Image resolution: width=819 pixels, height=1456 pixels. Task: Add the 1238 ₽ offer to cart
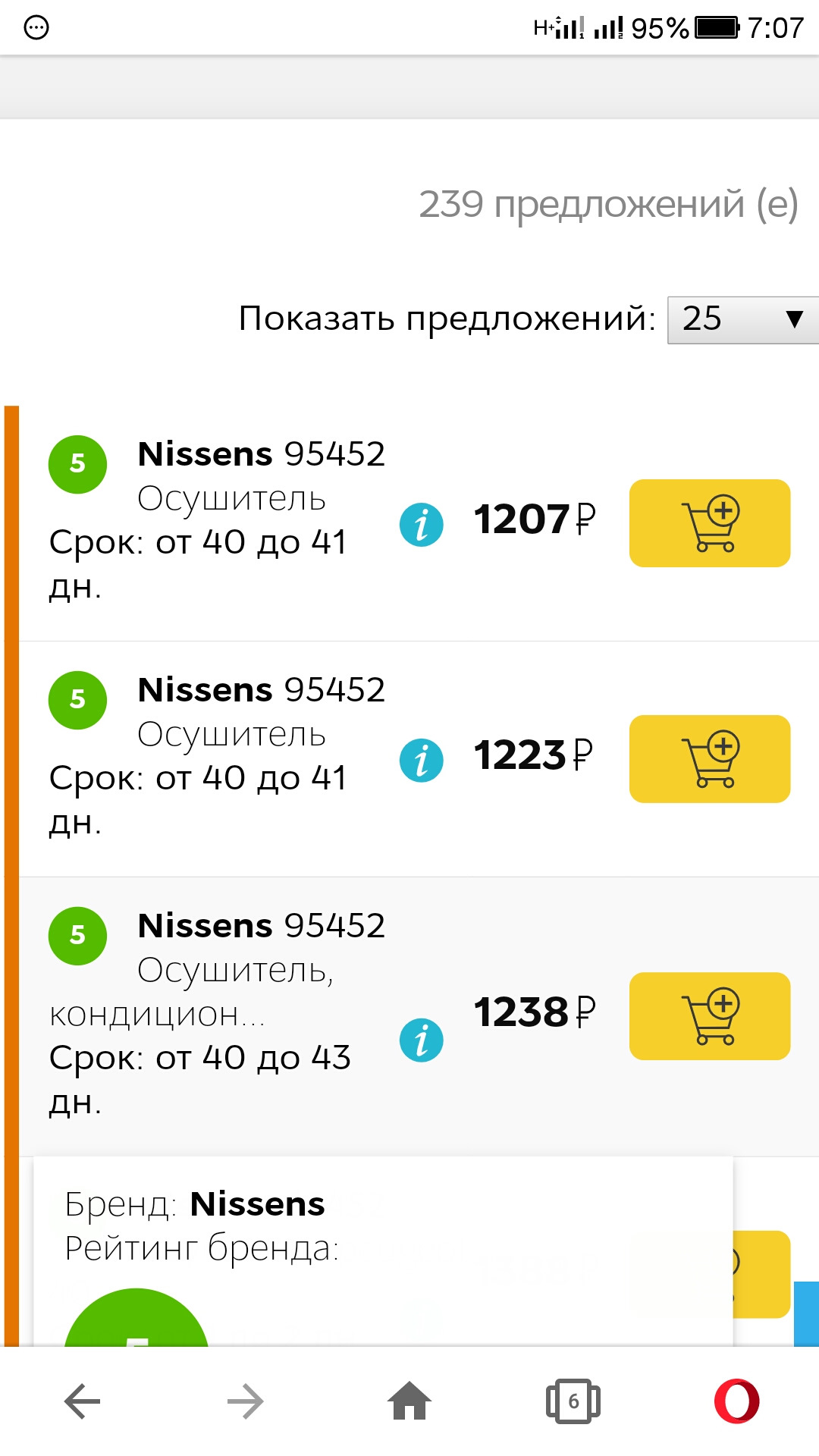click(708, 1016)
